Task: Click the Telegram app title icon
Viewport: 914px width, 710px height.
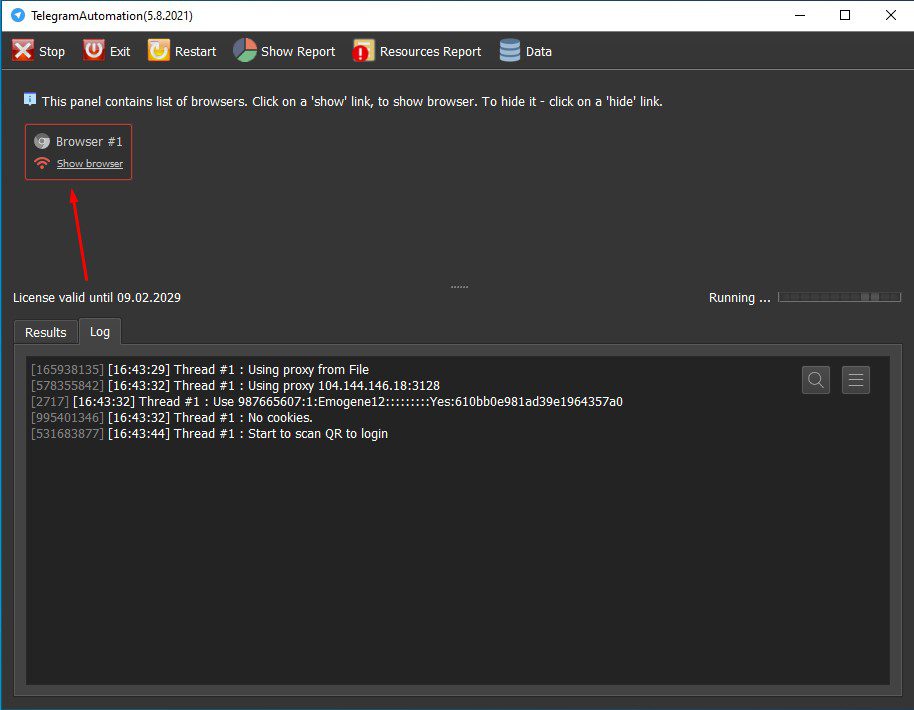Action: 18,15
